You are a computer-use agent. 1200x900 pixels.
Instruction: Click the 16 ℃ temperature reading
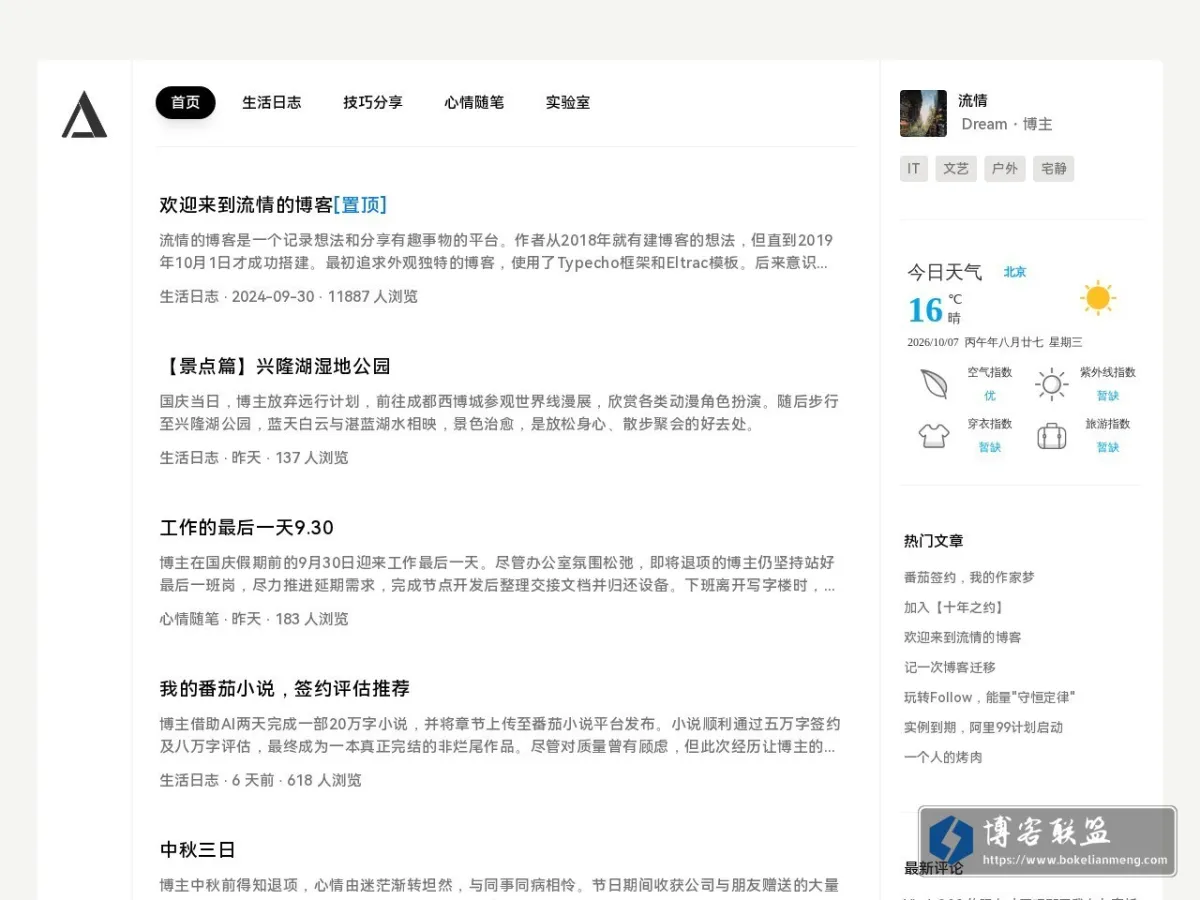point(934,309)
